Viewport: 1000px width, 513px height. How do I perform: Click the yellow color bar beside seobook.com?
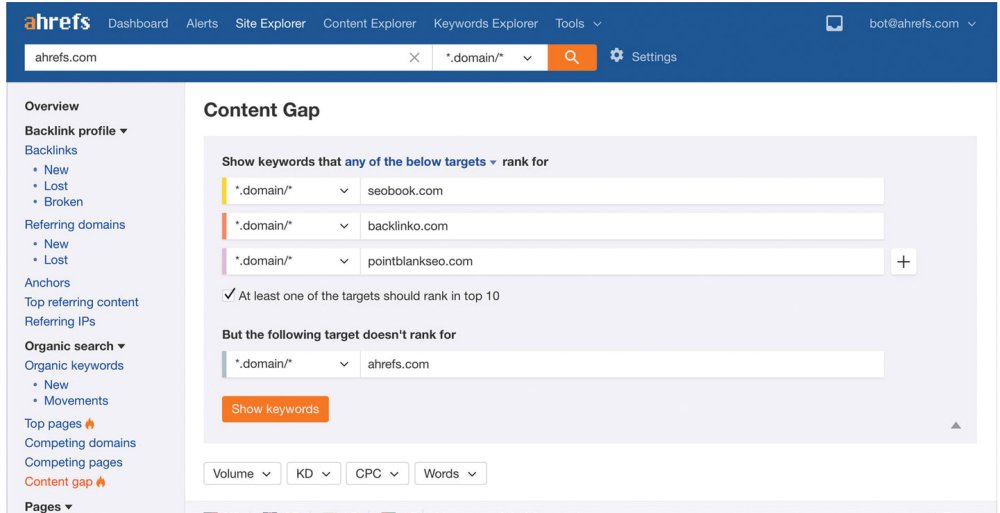click(x=224, y=191)
